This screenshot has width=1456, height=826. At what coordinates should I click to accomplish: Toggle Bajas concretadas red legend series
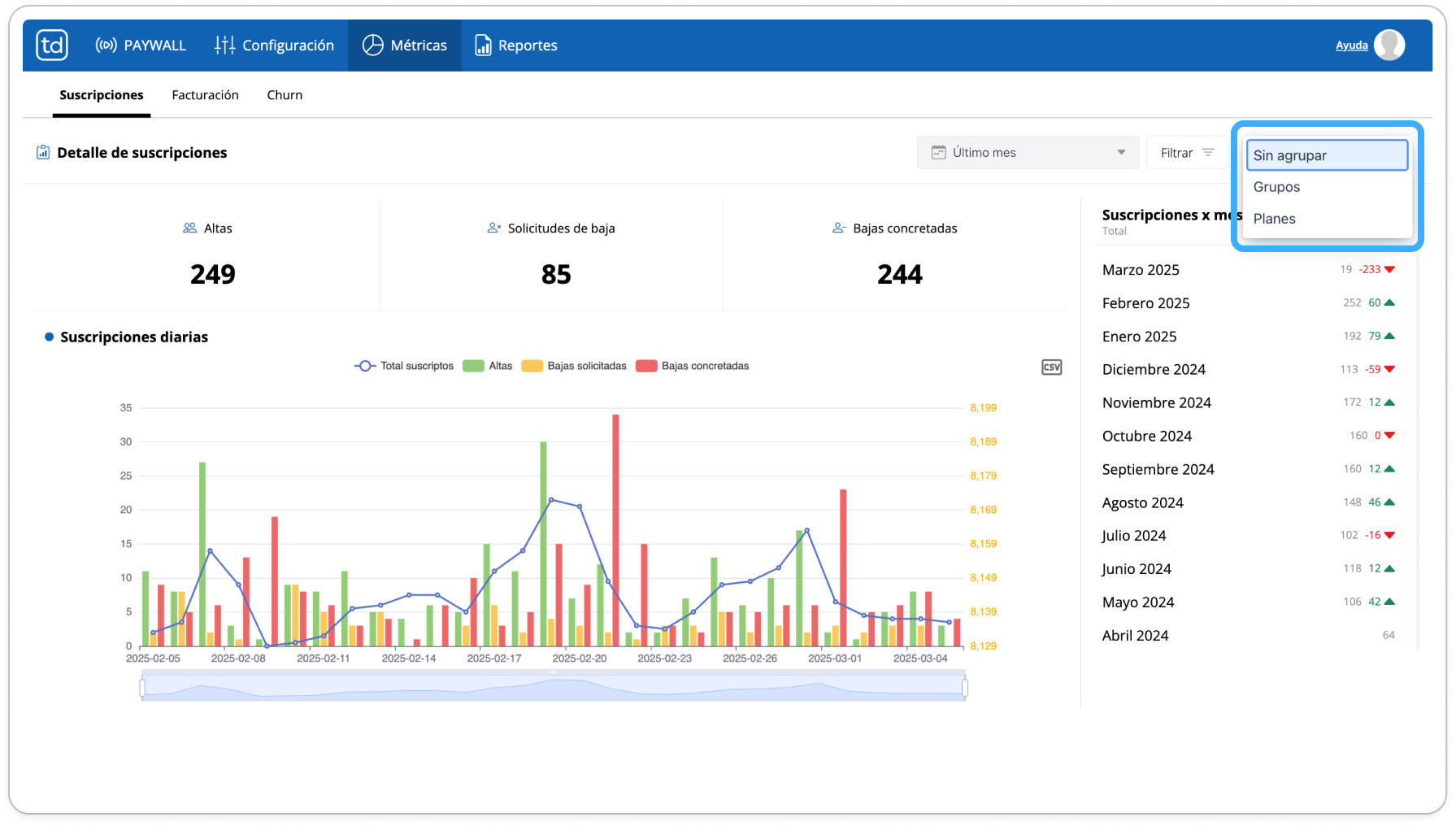click(x=693, y=366)
